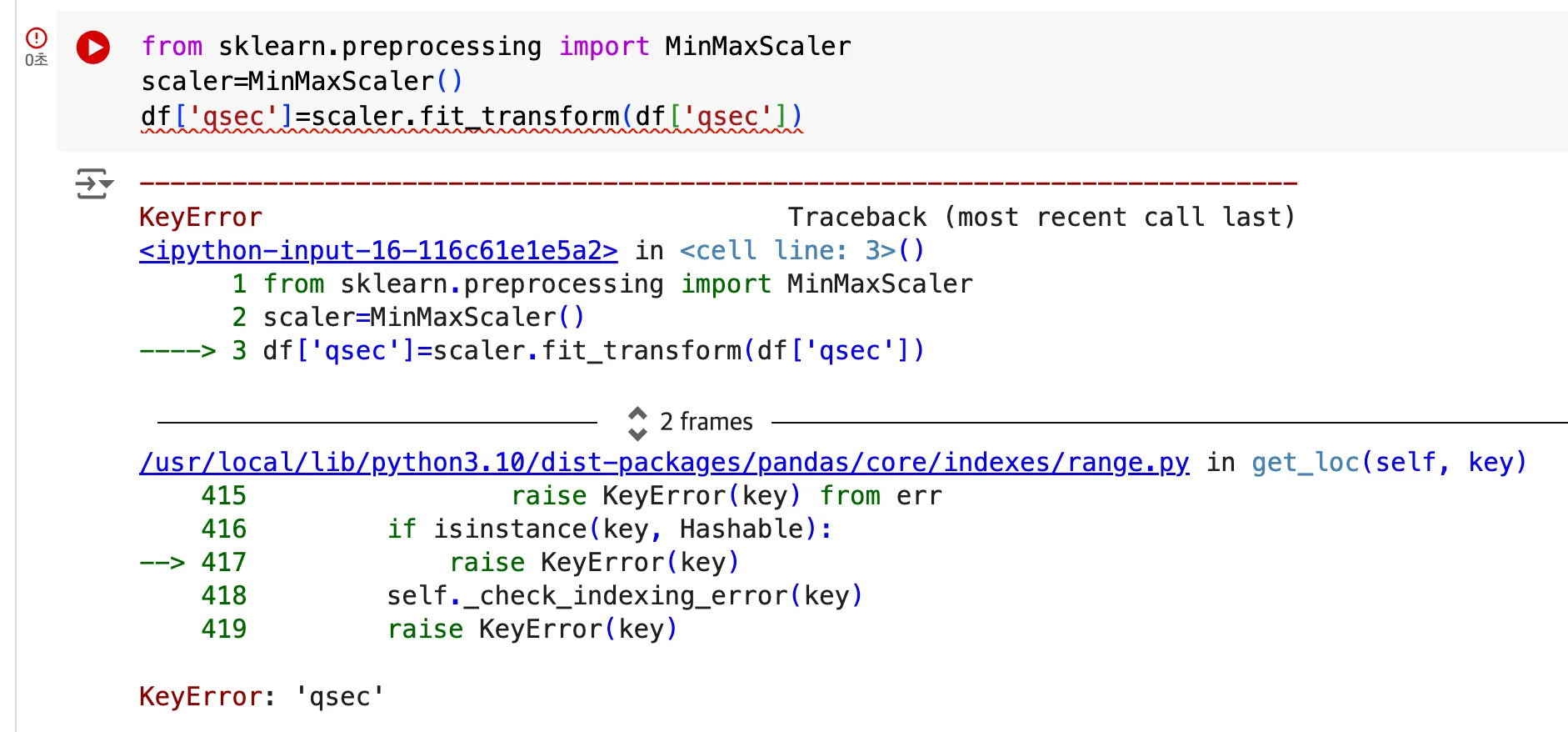The height and width of the screenshot is (732, 1568).
Task: Click the "<cell line: 3>()" text
Action: click(x=801, y=250)
